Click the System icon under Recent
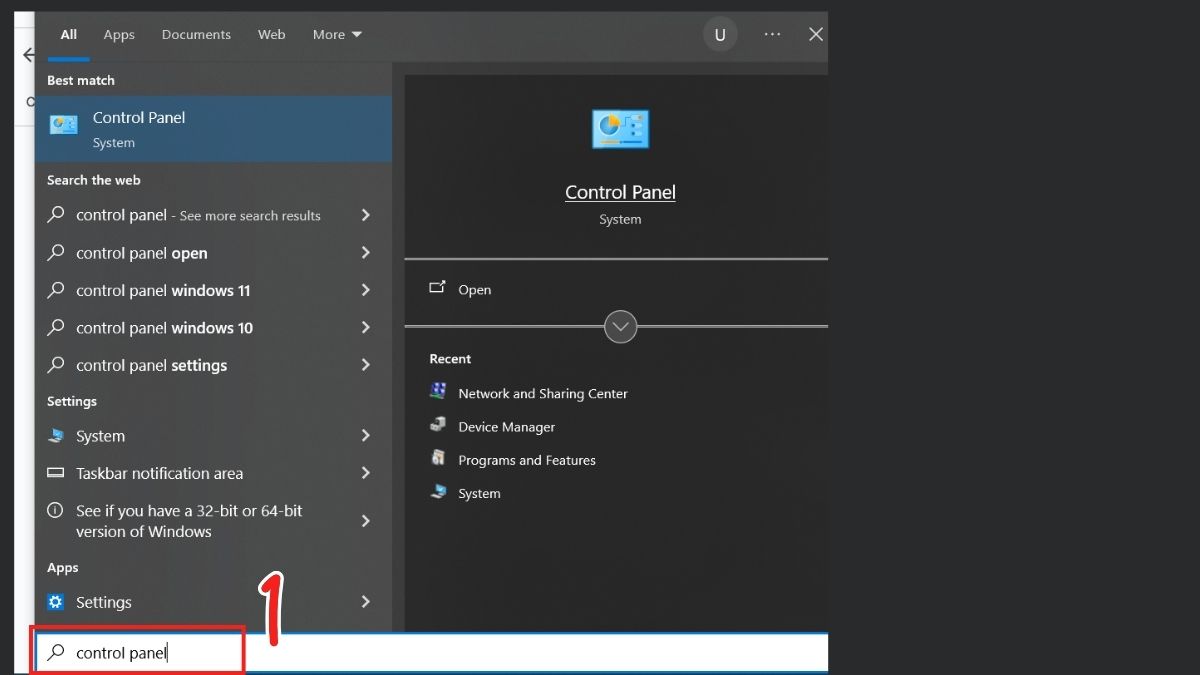 click(438, 491)
